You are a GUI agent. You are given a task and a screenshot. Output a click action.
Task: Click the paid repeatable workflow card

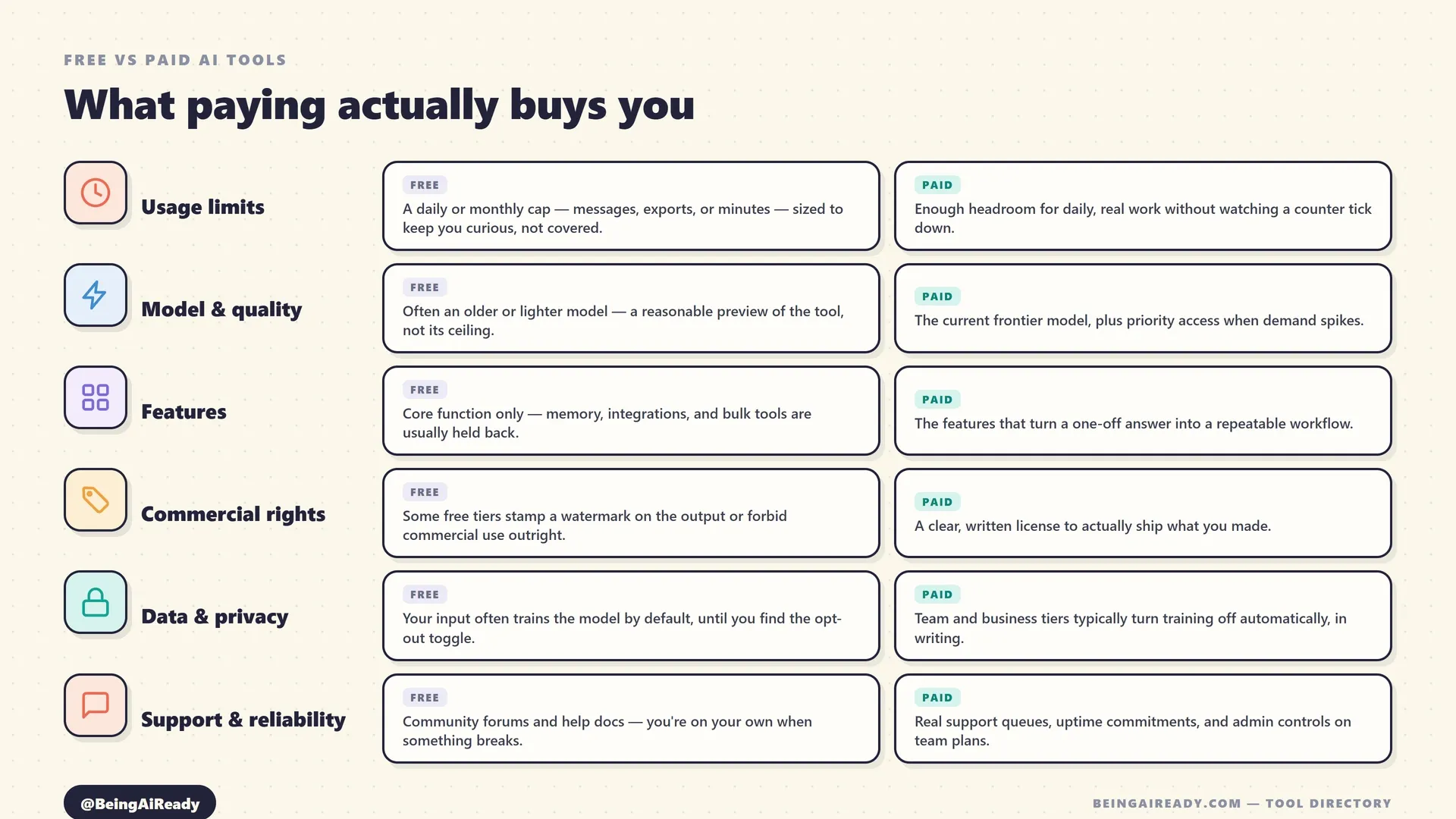1143,411
